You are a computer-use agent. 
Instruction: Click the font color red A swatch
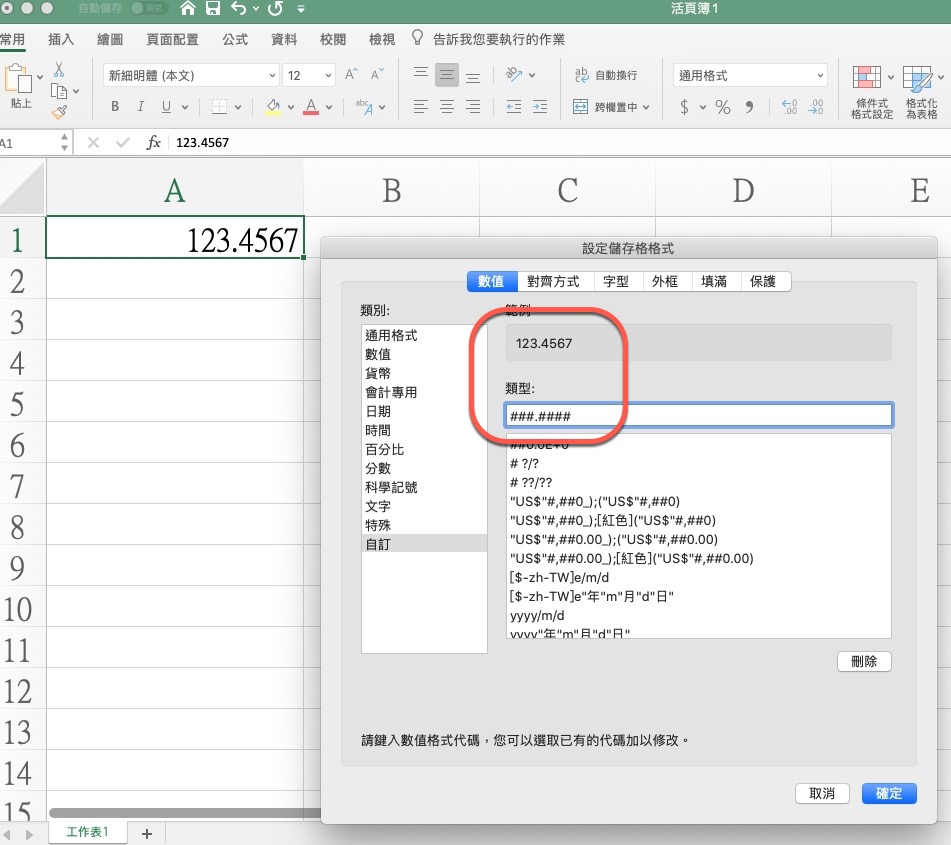311,107
